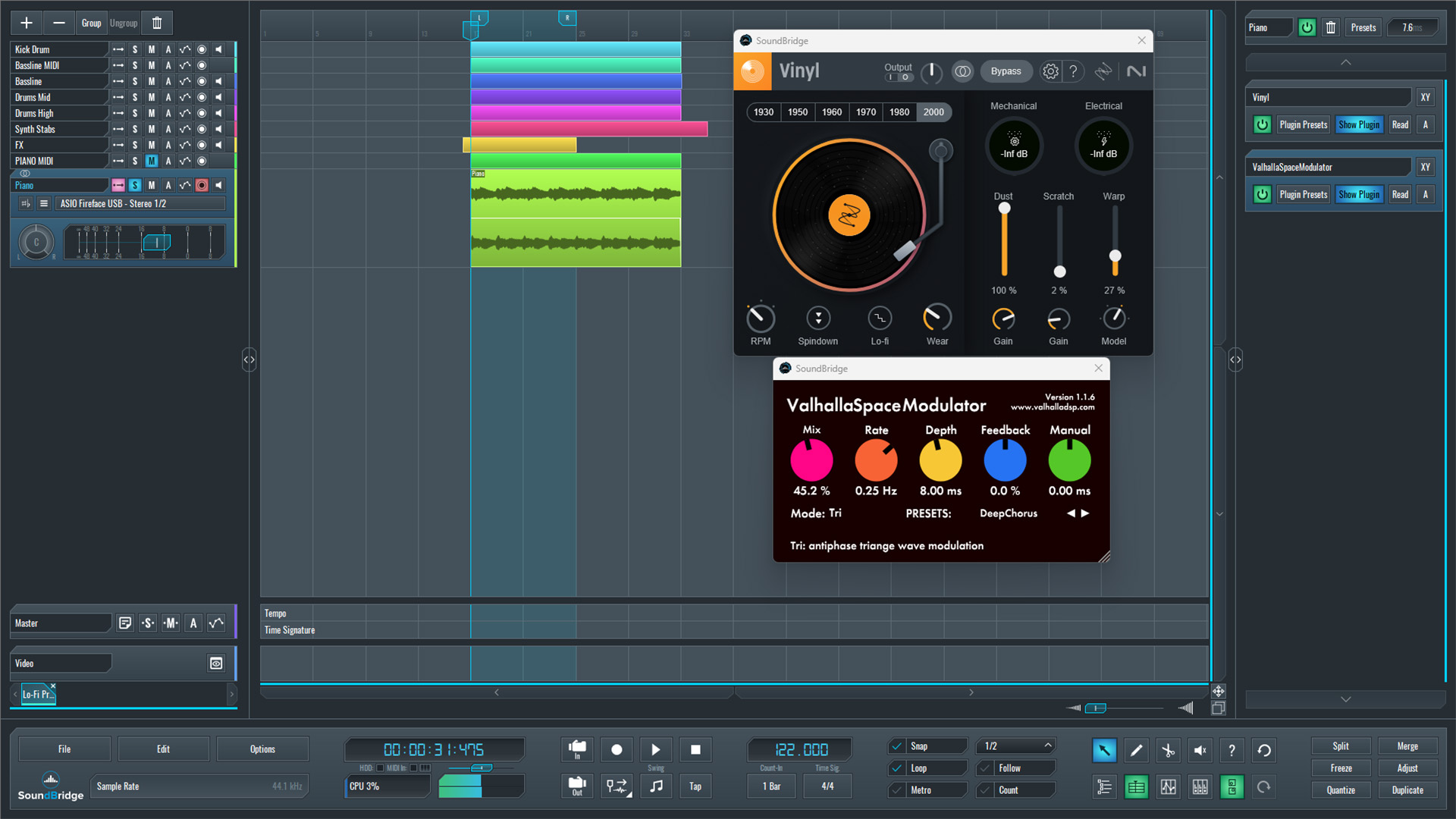
Task: Select the 2000 era tab in Vinyl
Action: point(934,112)
